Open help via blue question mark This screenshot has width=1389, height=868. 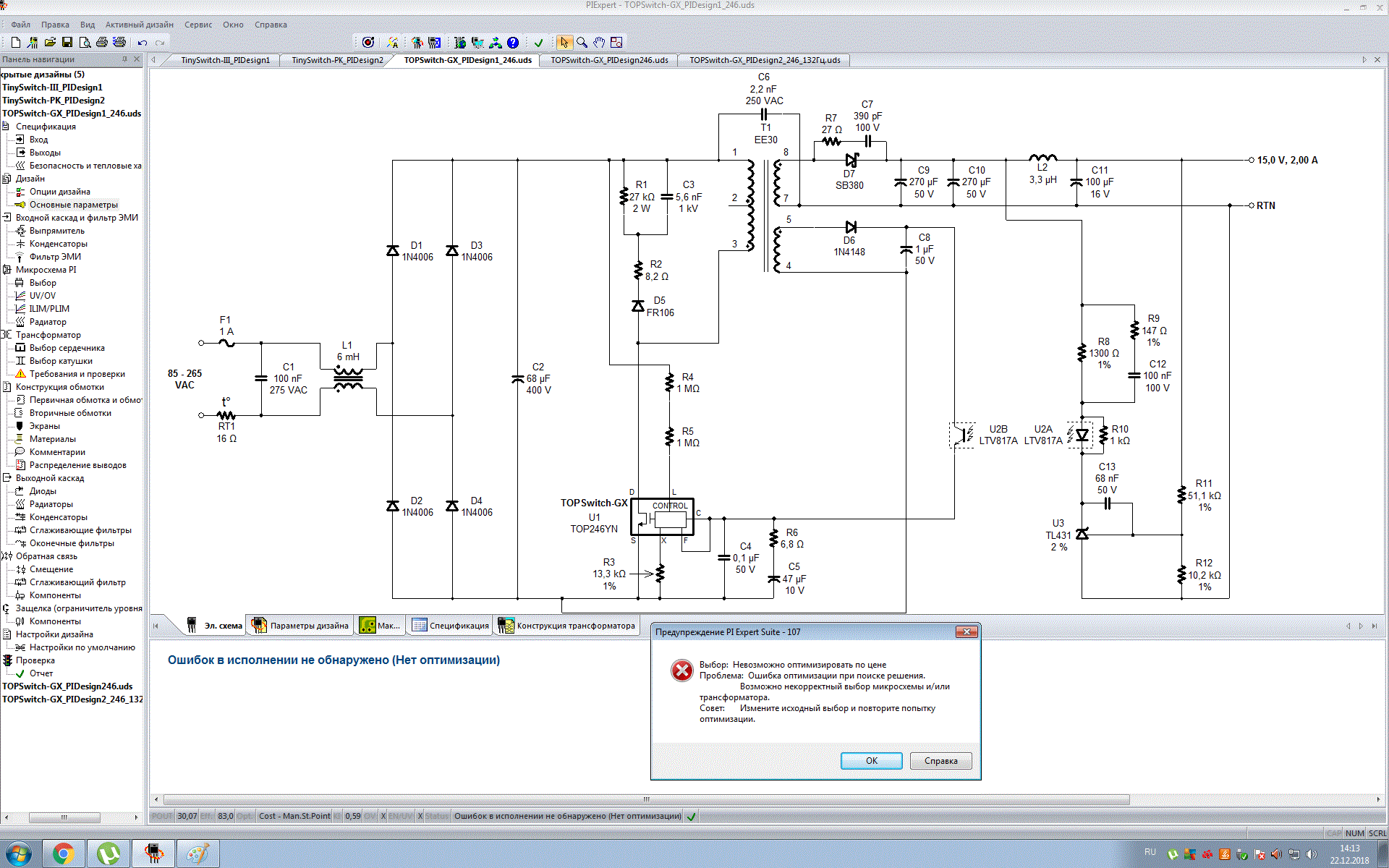pyautogui.click(x=513, y=43)
